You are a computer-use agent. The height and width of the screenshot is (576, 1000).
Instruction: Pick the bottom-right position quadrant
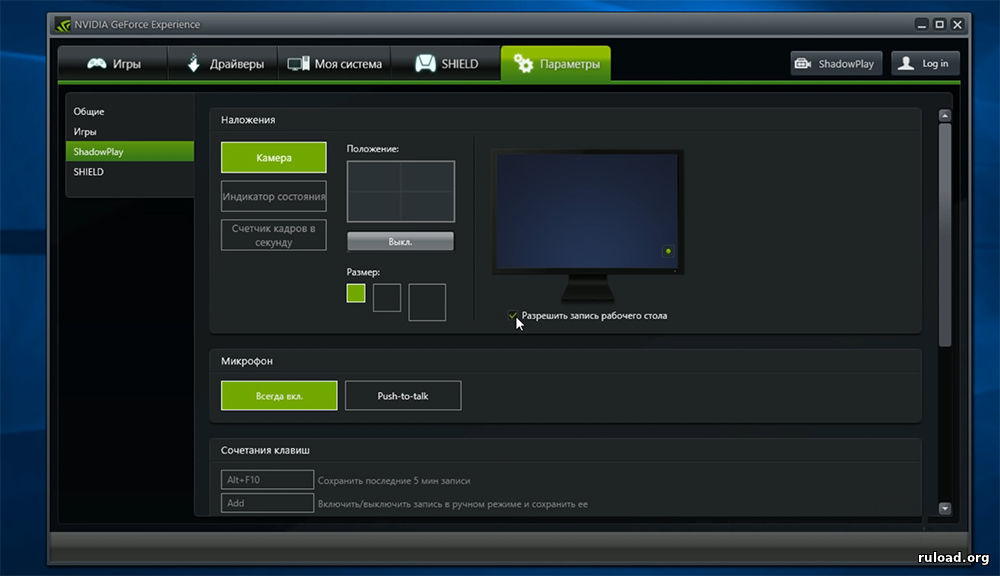pyautogui.click(x=427, y=206)
